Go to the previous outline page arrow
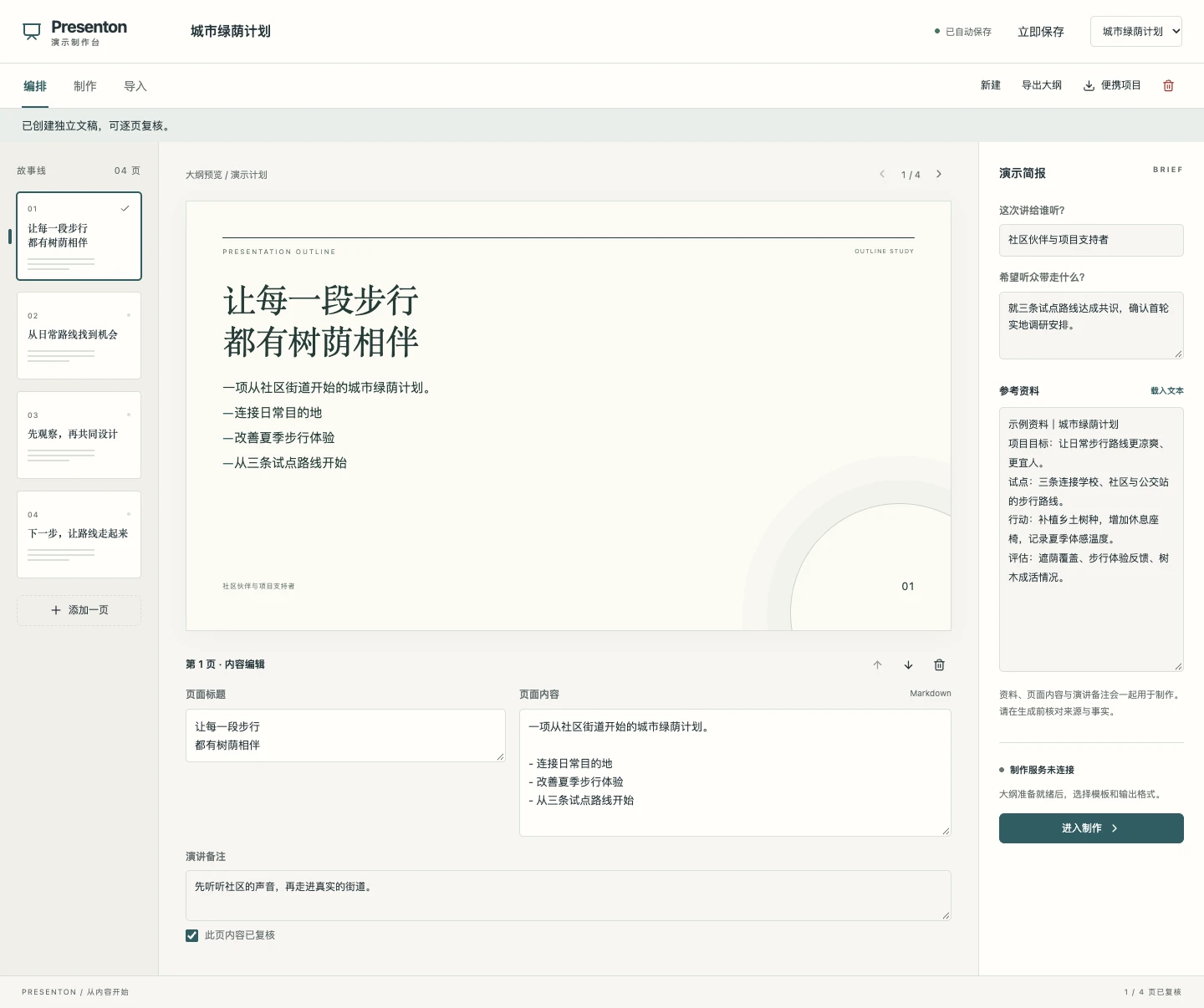The width and height of the screenshot is (1204, 1008). pyautogui.click(x=882, y=174)
